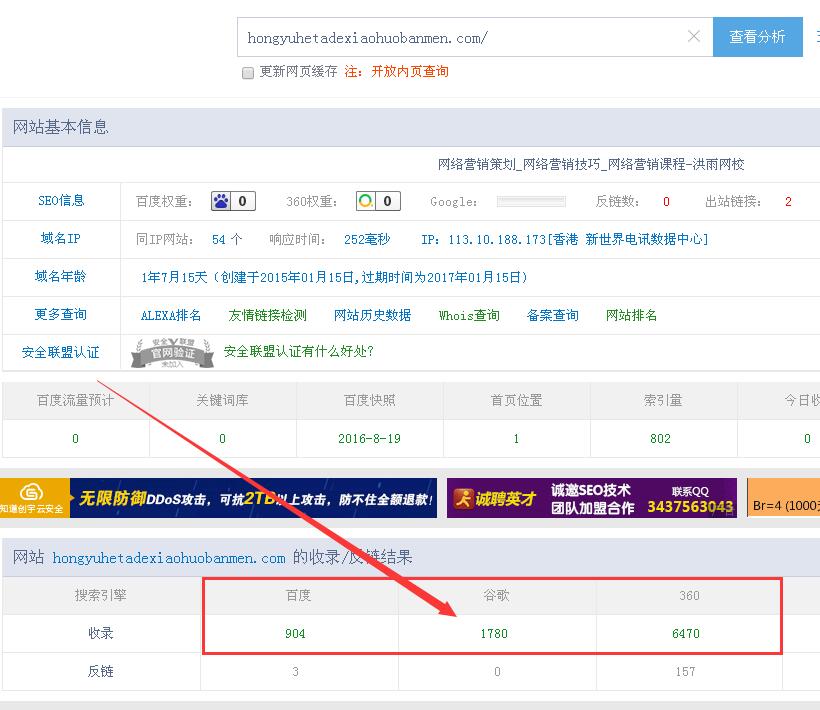Open the ALEXA排名 link

[x=171, y=315]
